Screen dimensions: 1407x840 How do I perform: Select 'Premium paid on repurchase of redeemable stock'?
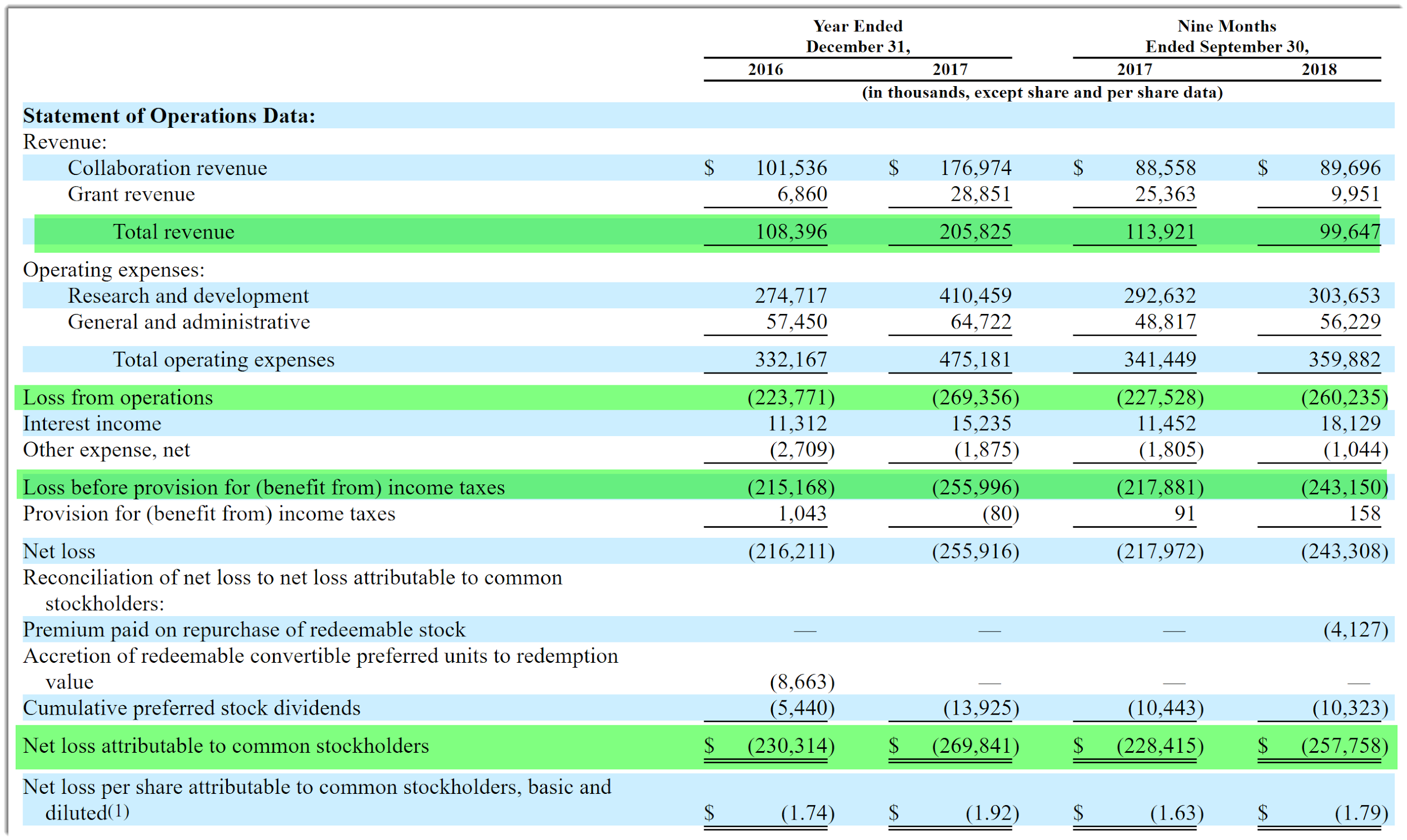(x=244, y=630)
